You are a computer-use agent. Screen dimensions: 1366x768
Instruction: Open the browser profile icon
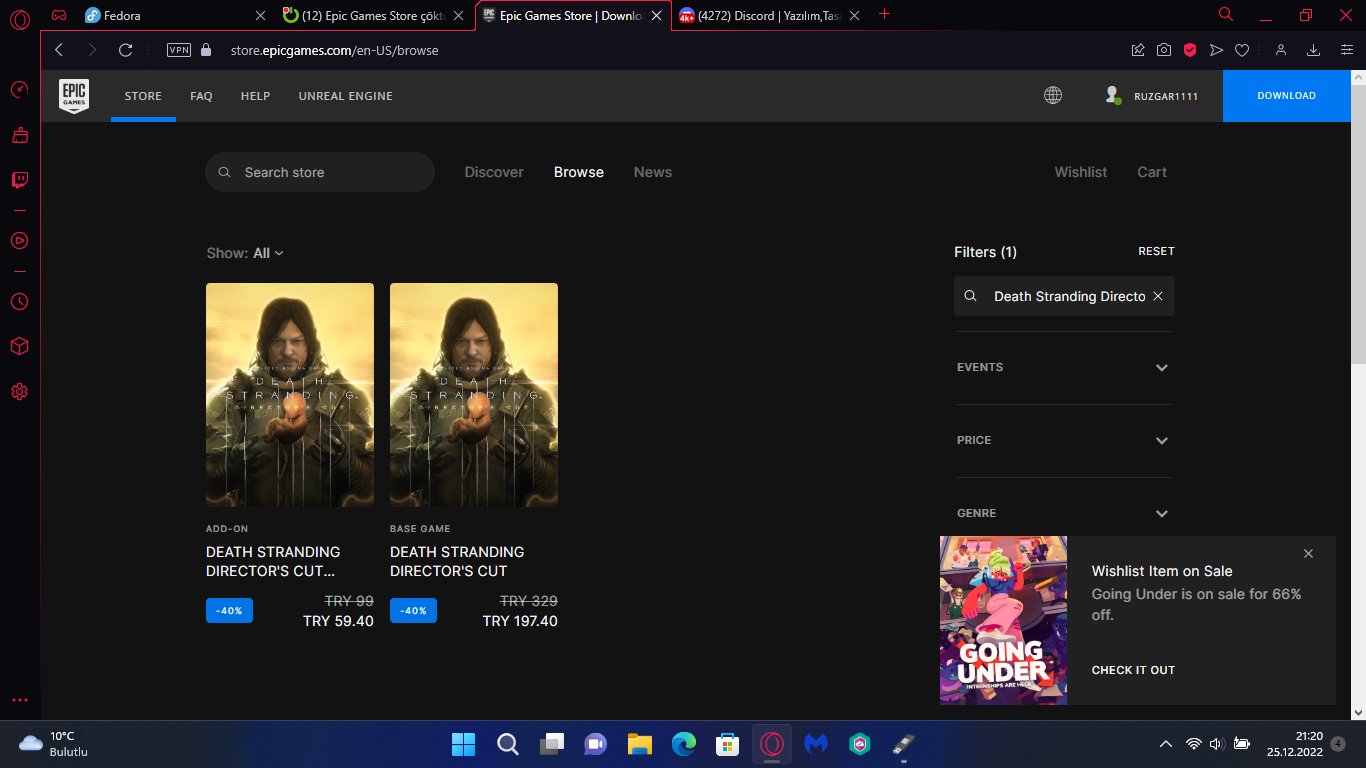(1280, 50)
